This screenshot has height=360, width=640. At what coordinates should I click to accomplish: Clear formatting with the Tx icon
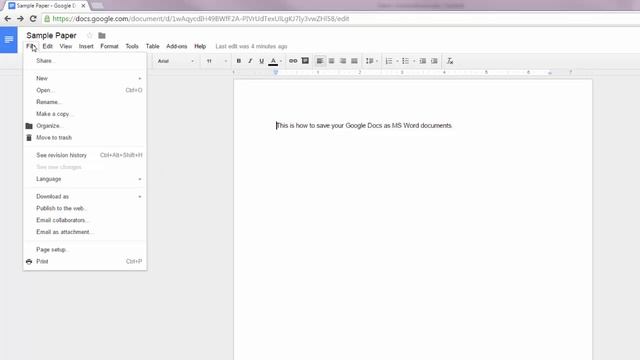[x=450, y=61]
